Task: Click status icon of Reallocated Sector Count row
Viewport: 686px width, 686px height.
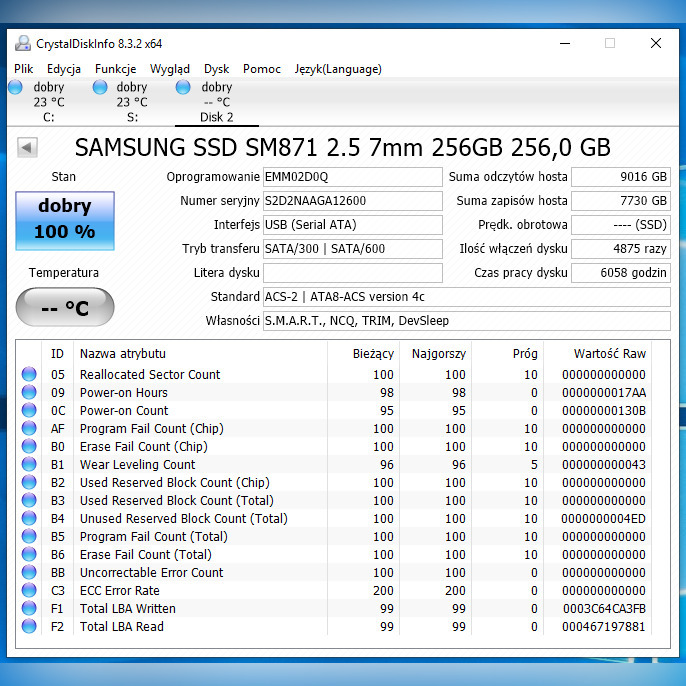Action: click(29, 374)
